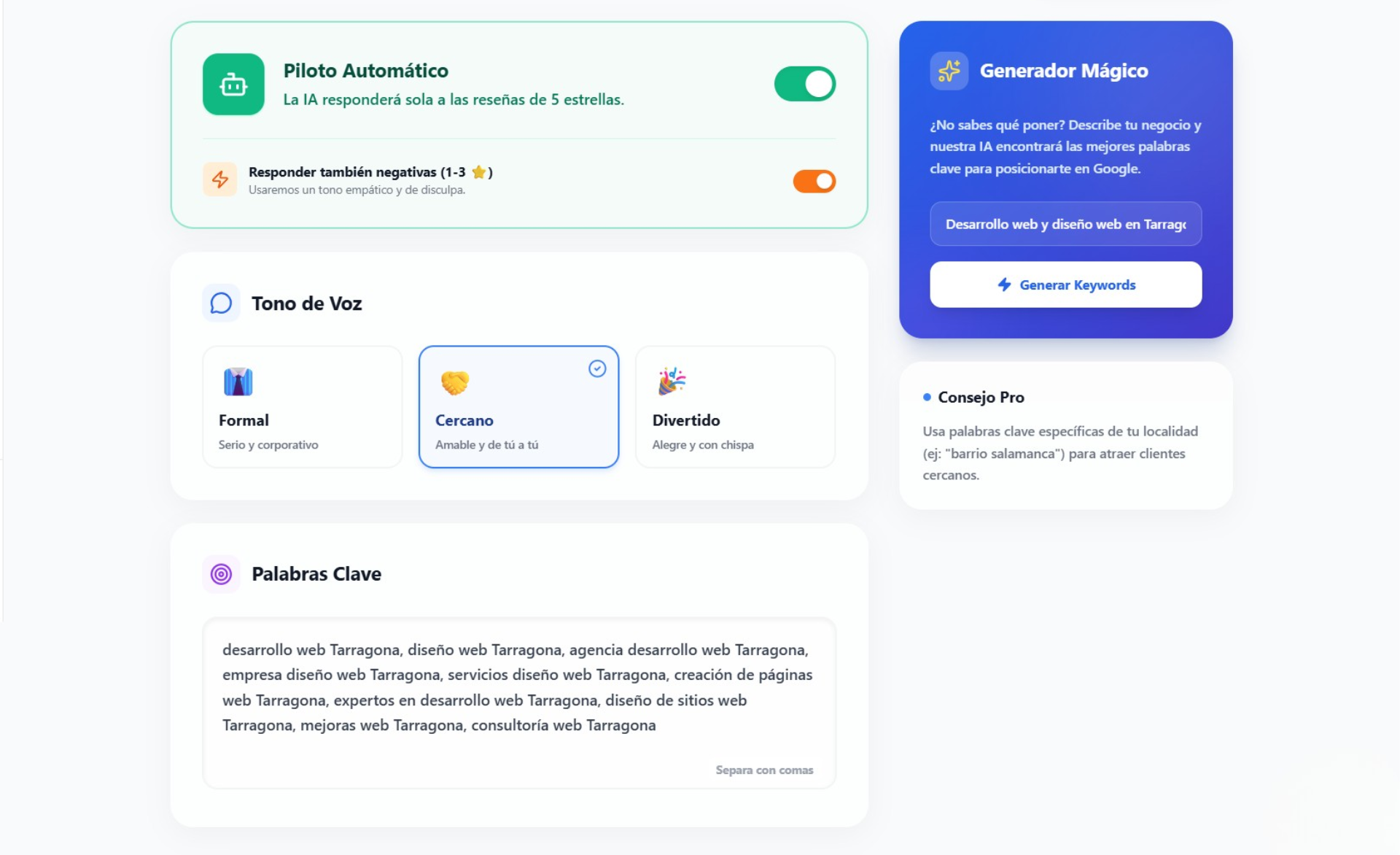1400x855 pixels.
Task: Click the party popper emoji on Divertido card
Action: coord(672,381)
